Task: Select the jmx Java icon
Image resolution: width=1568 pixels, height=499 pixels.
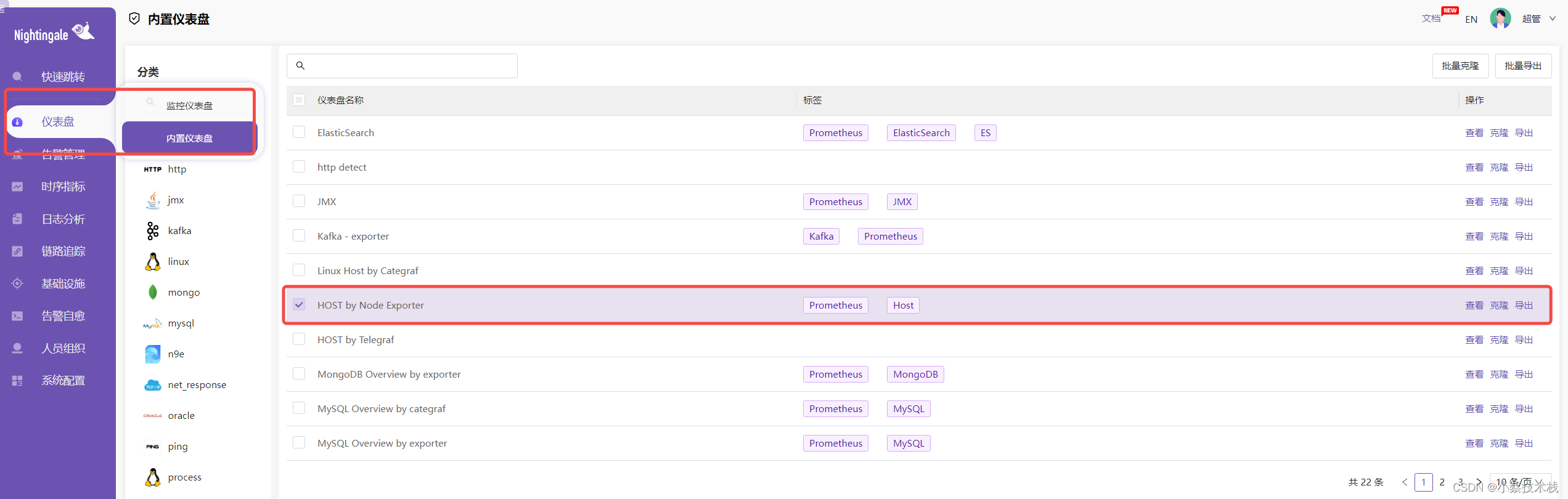Action: click(152, 200)
